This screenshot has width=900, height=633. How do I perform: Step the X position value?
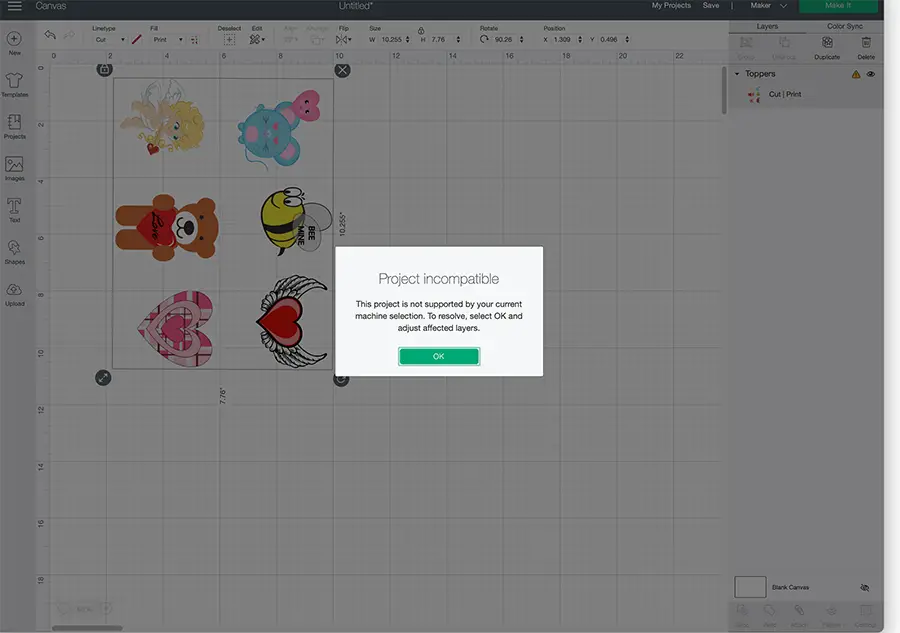click(x=580, y=40)
